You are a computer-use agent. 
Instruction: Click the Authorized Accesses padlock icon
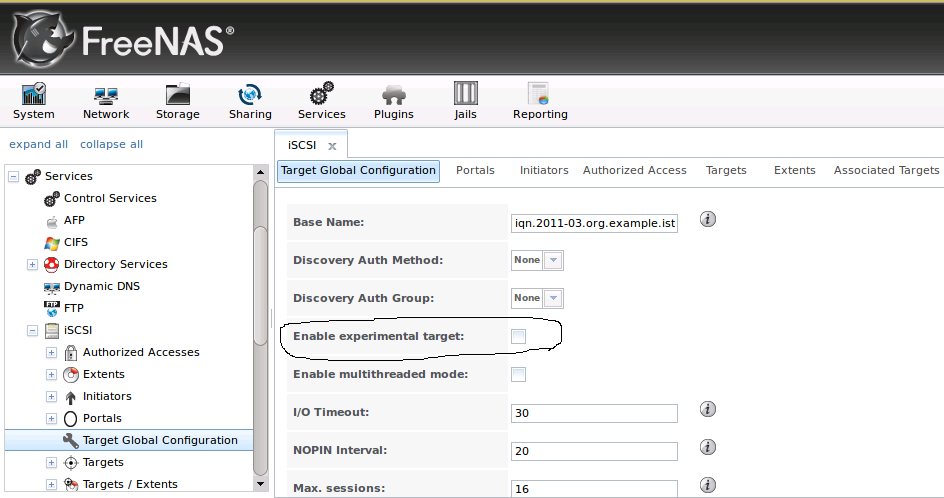[71, 352]
